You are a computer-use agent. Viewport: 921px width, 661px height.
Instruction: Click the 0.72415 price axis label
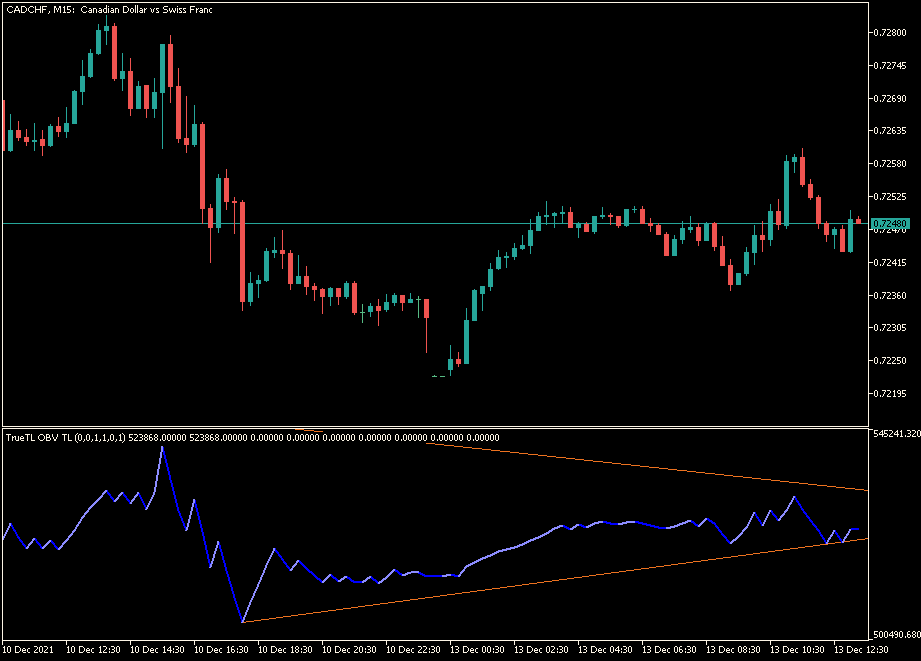[x=890, y=263]
